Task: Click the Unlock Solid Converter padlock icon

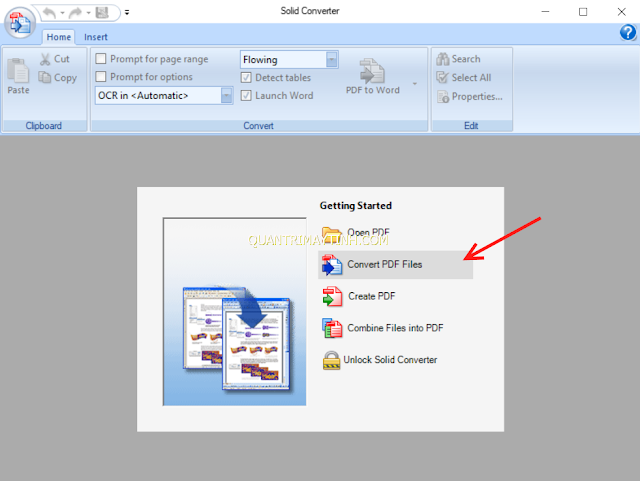Action: point(331,360)
